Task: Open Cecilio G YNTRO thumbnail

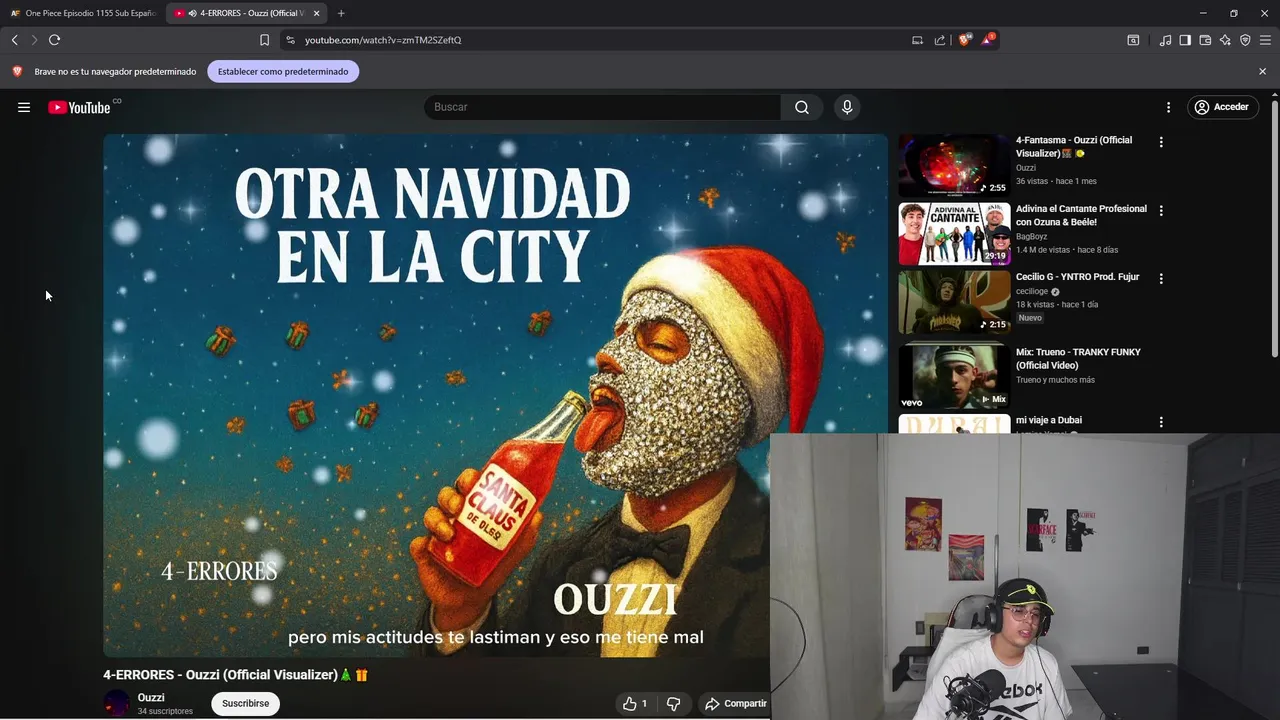Action: pyautogui.click(x=954, y=301)
